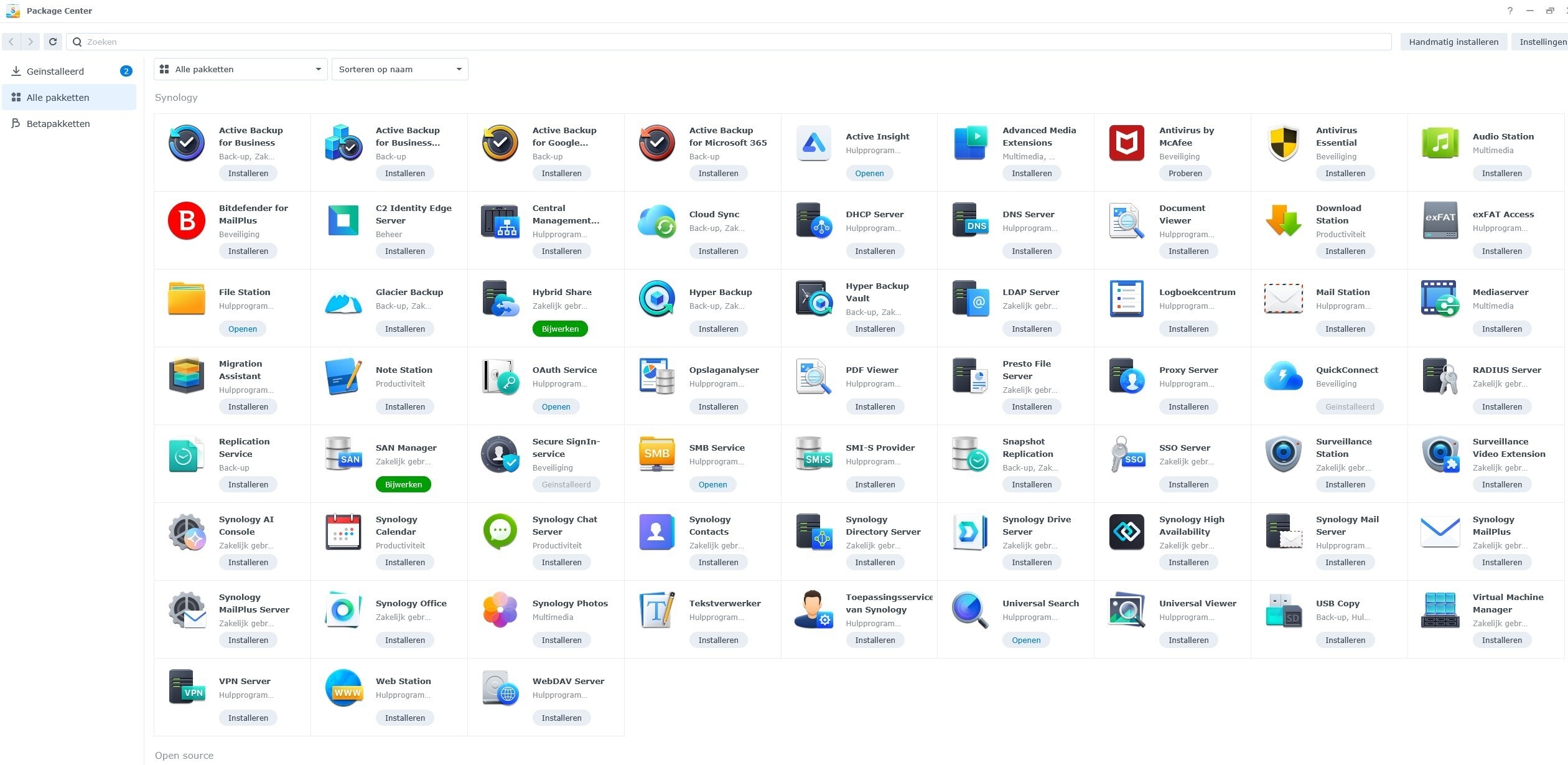The height and width of the screenshot is (765, 1568).
Task: Update SAN Manager with Bijwerken
Action: tap(403, 484)
